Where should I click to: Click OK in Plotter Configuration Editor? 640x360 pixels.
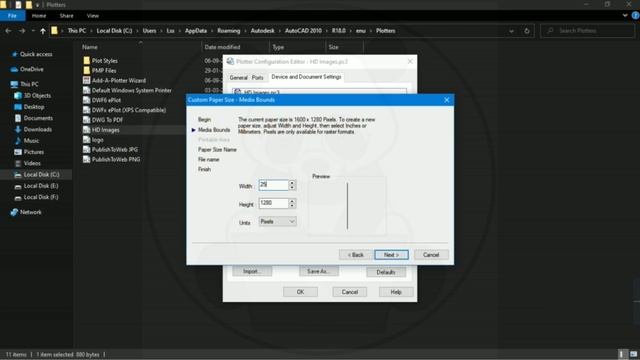pyautogui.click(x=300, y=292)
